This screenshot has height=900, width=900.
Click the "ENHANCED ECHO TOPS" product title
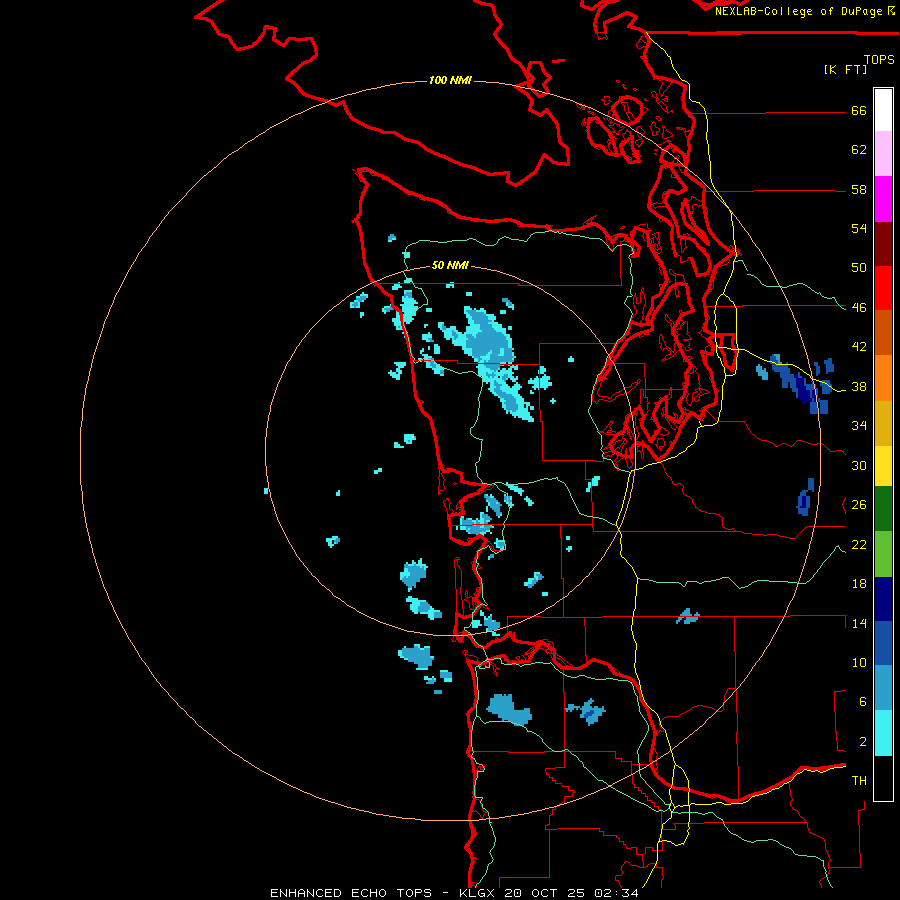click(351, 893)
